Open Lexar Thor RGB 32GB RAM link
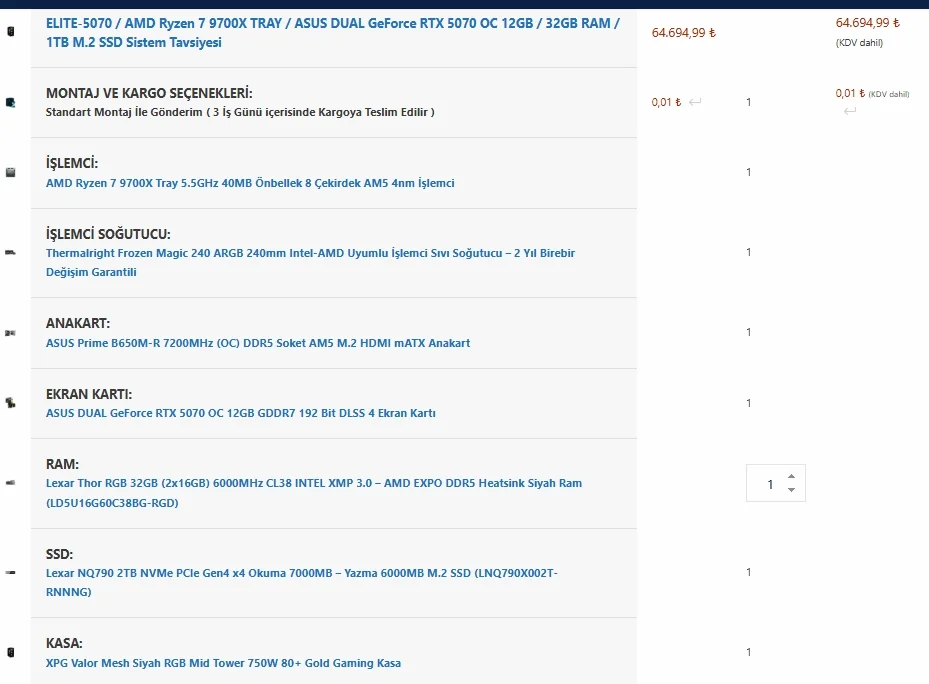Screen dimensions: 929x684 tap(314, 493)
